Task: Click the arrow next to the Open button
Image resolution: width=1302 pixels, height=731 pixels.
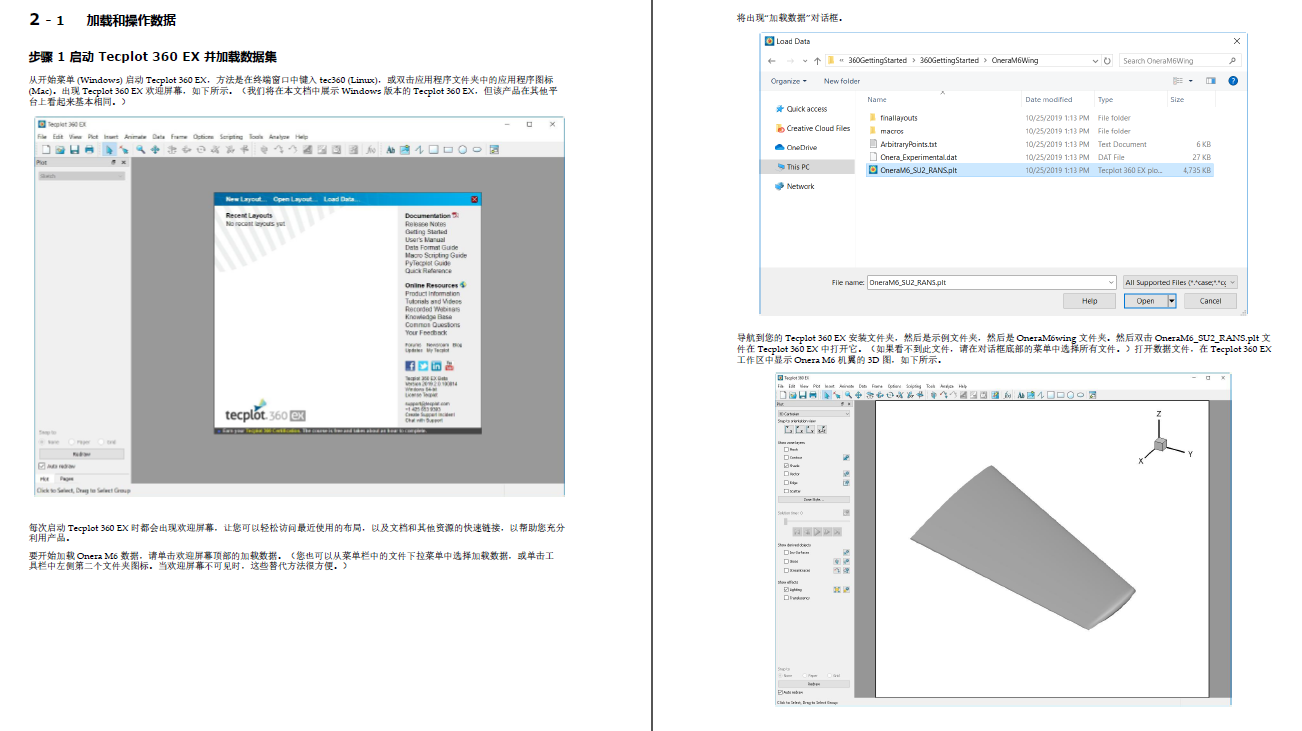Action: click(x=1171, y=301)
